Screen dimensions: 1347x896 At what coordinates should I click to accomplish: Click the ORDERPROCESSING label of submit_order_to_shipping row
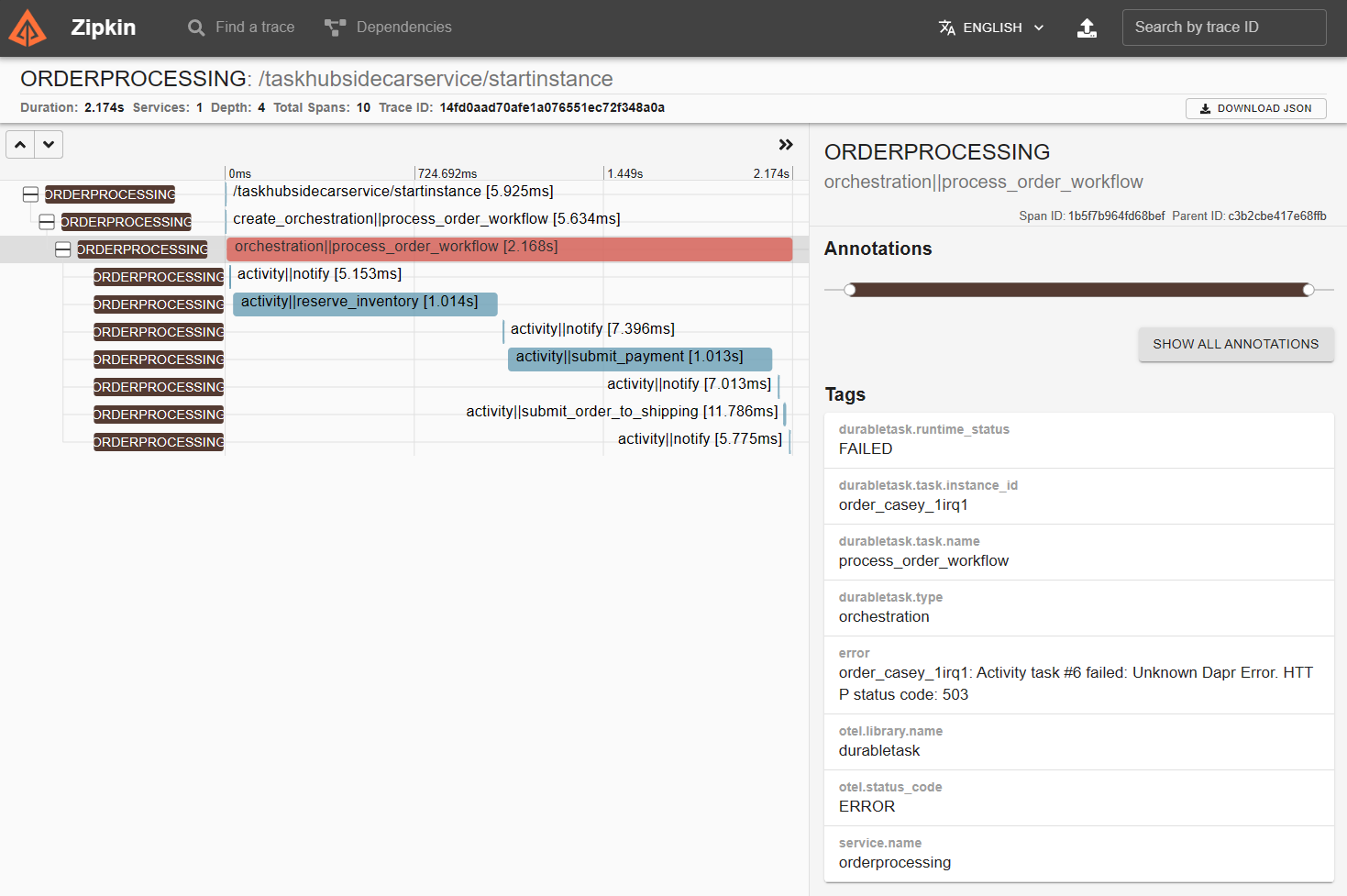click(159, 415)
